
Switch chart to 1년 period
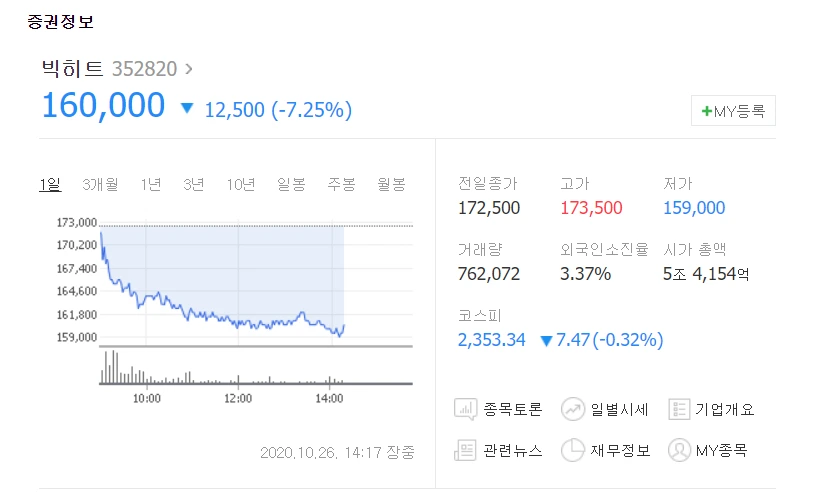150,184
